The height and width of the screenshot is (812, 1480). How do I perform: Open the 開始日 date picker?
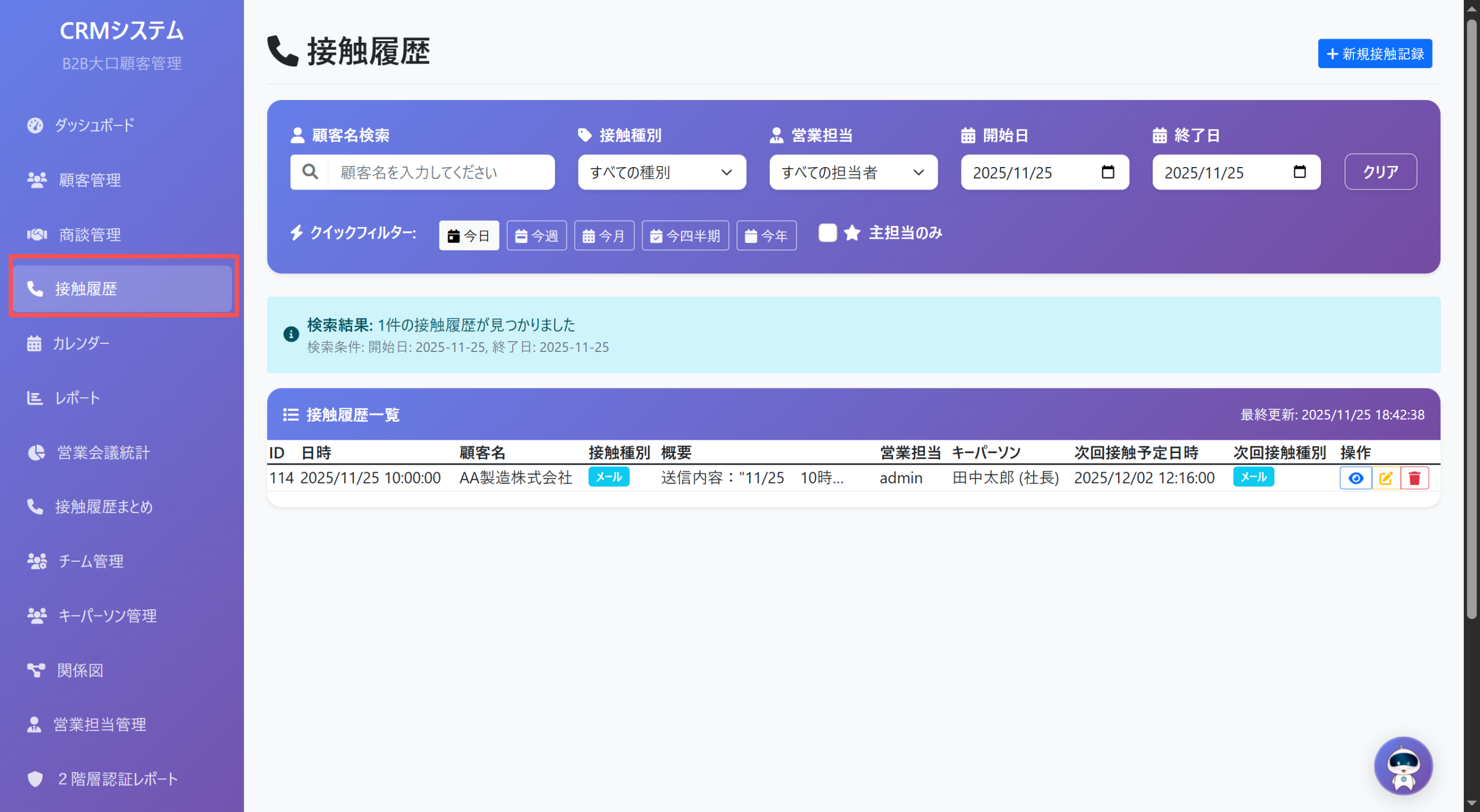(1108, 172)
